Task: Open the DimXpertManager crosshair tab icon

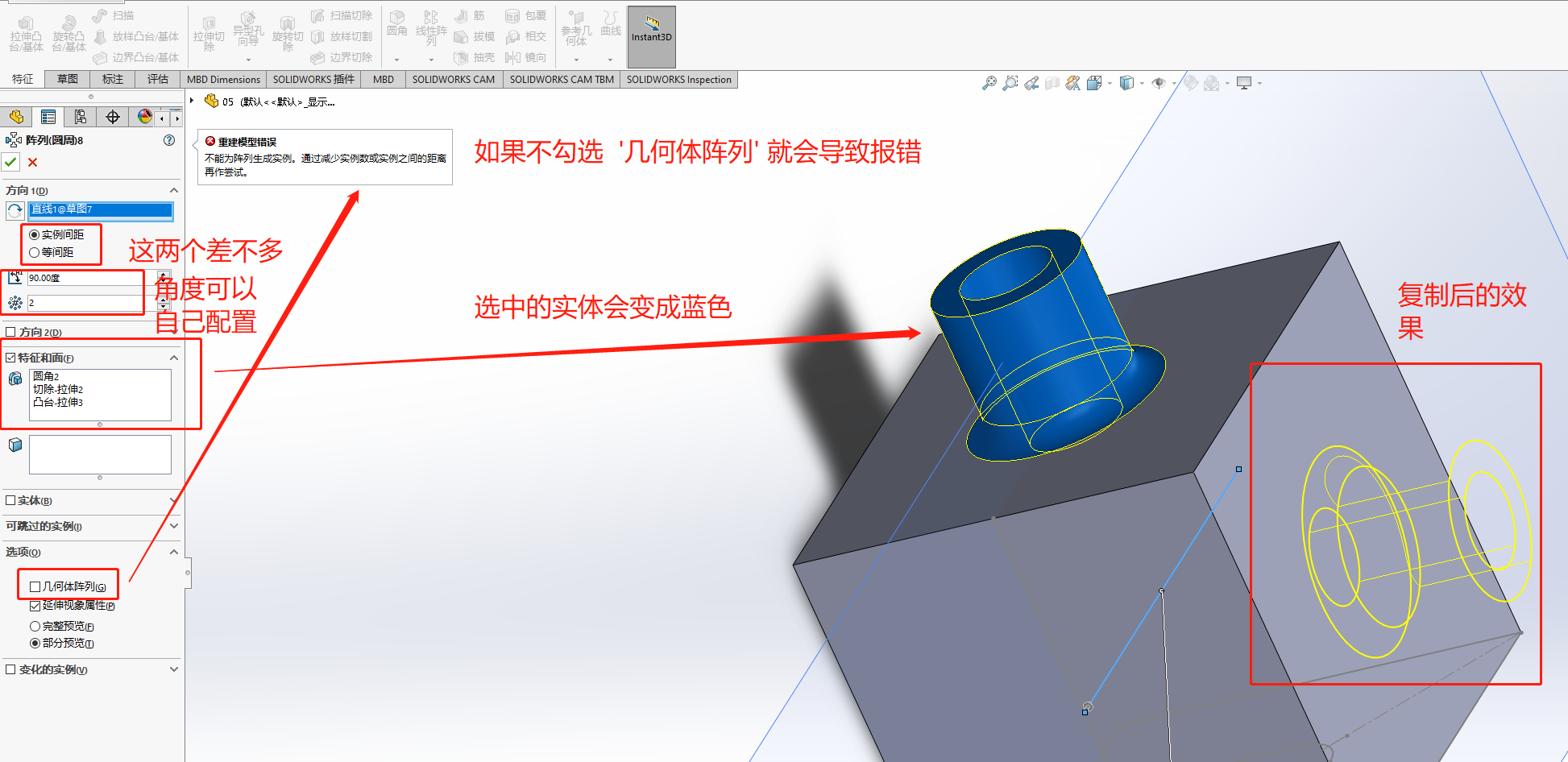Action: point(113,117)
